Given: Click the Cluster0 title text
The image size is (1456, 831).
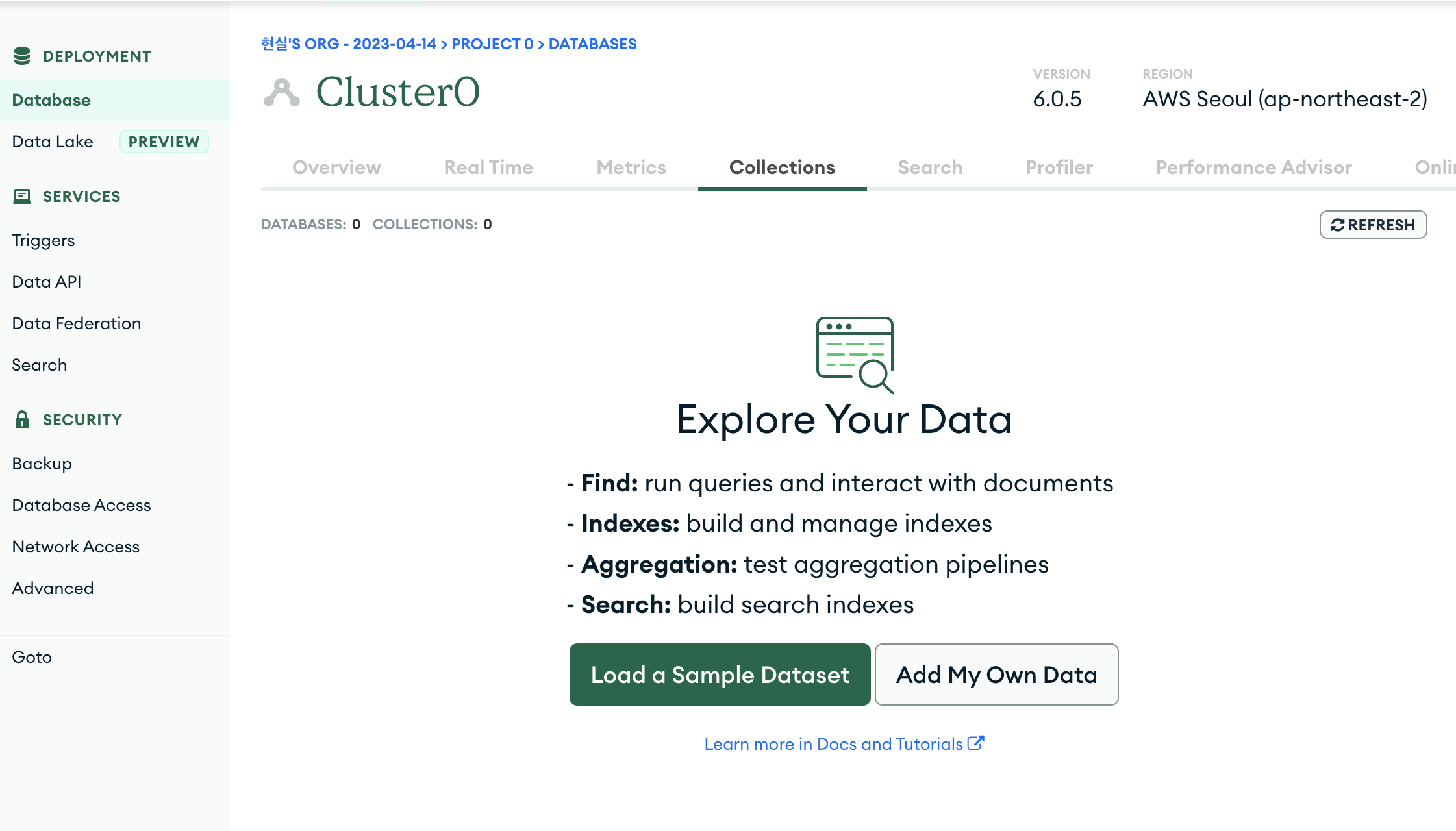Looking at the screenshot, I should pos(397,92).
